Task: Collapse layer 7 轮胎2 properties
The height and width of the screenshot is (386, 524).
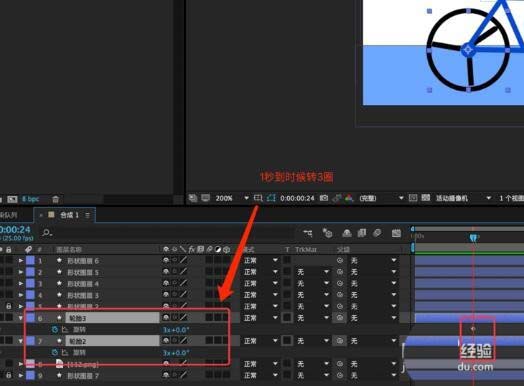Action: click(x=21, y=341)
